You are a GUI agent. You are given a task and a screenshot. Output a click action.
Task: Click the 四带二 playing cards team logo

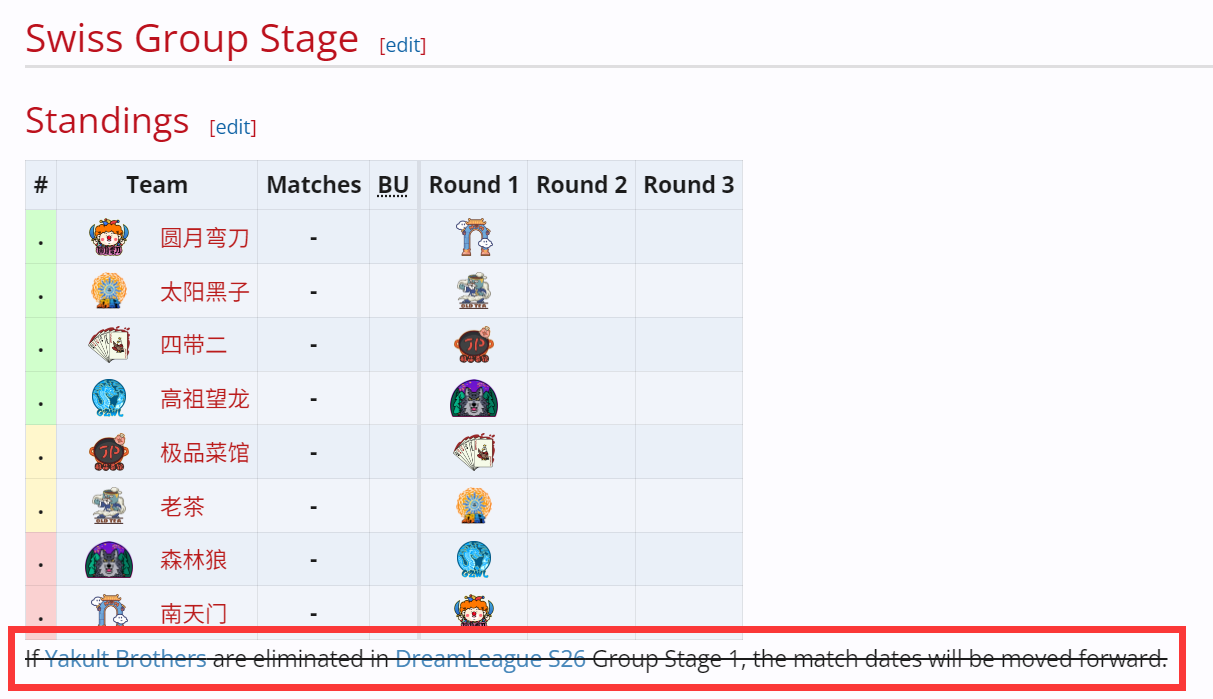pos(108,345)
